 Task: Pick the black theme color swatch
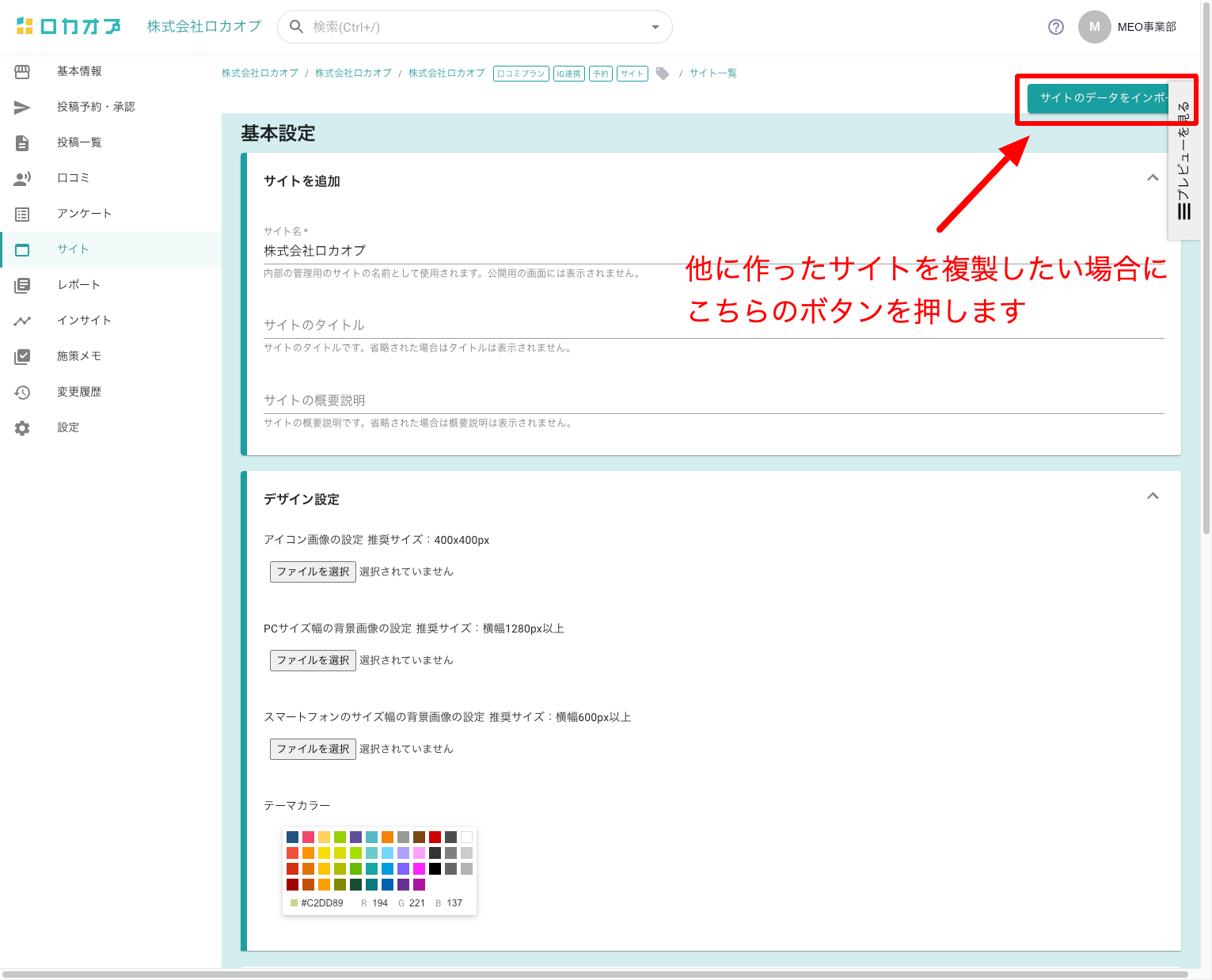point(435,868)
